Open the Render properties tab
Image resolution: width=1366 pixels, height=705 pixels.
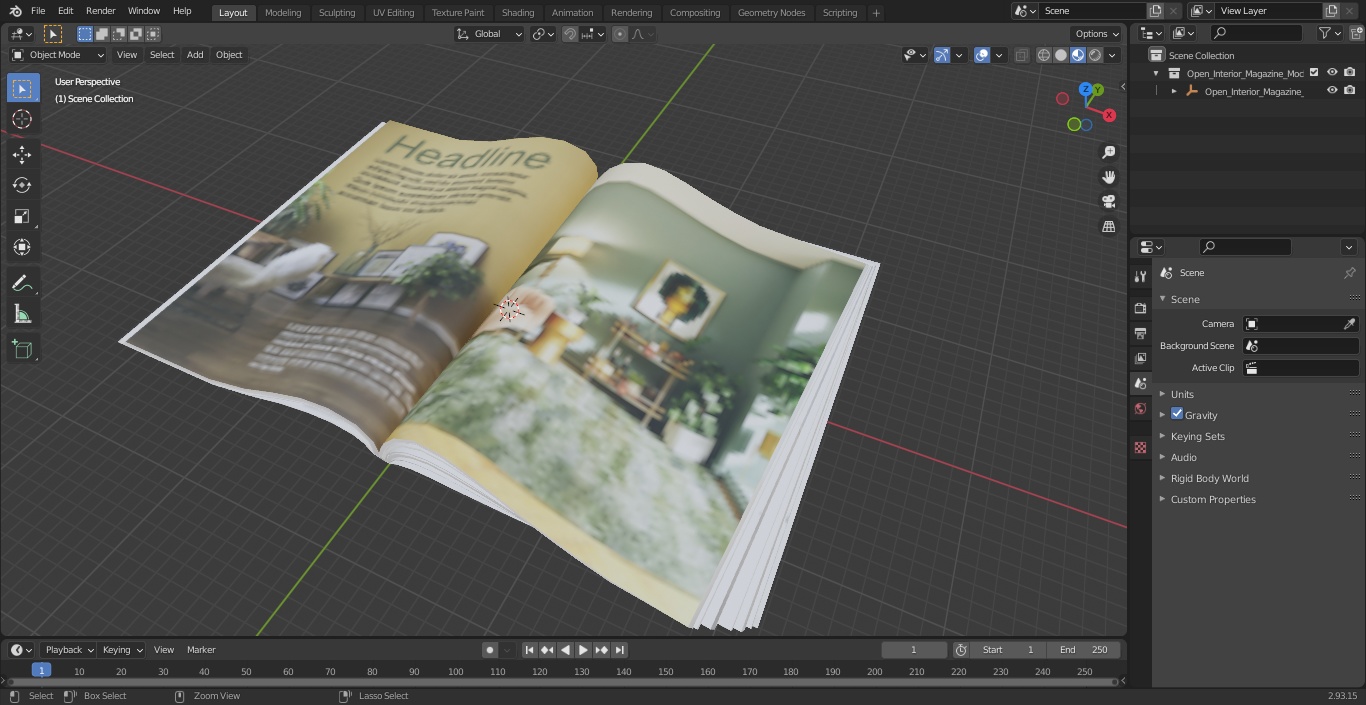point(1140,308)
